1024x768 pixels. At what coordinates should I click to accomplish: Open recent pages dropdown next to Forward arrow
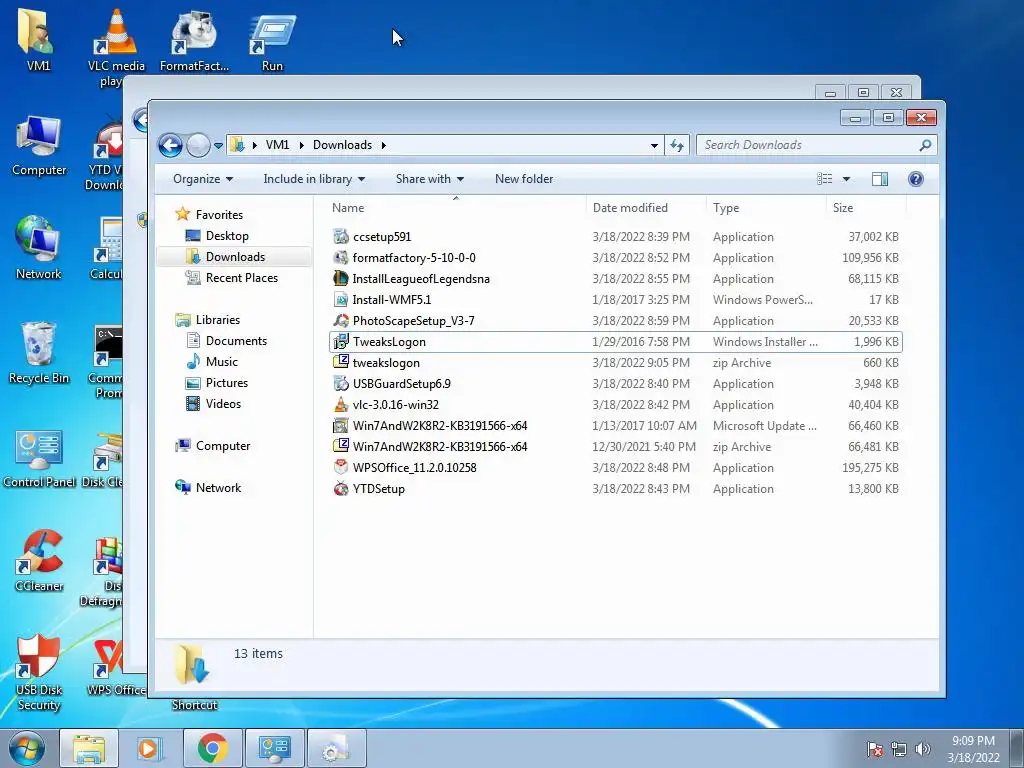(218, 146)
